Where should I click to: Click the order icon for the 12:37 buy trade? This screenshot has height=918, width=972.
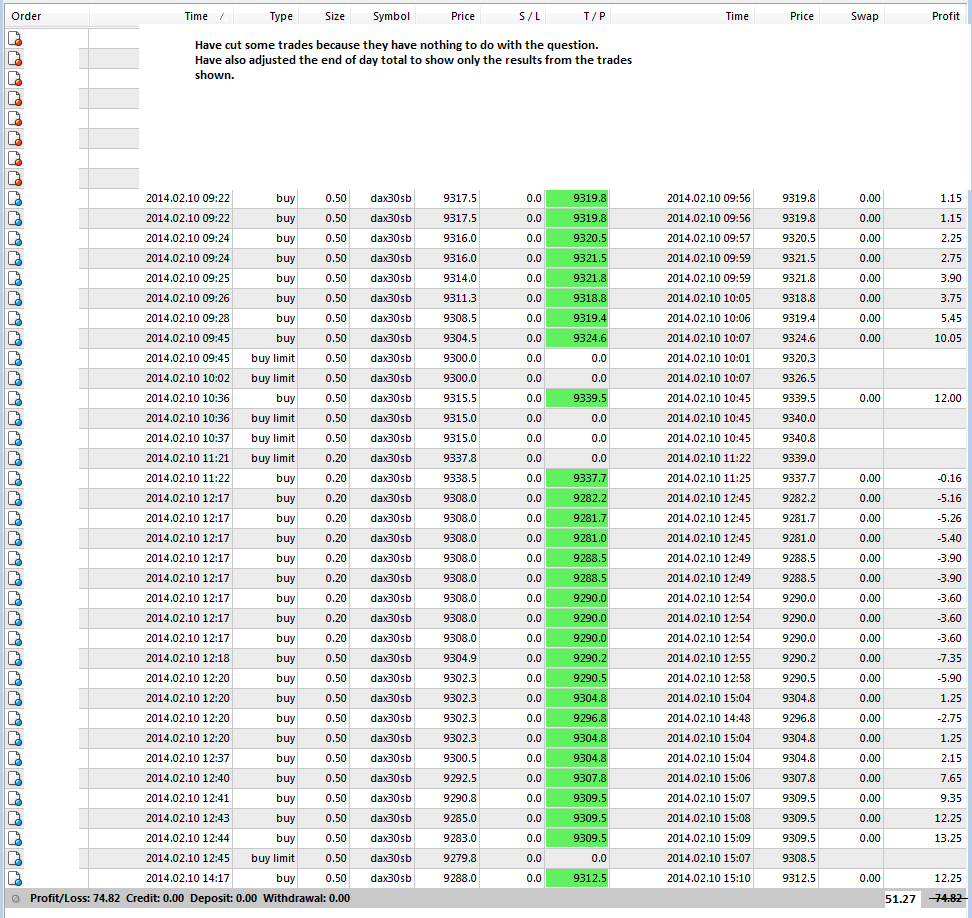pyautogui.click(x=15, y=758)
